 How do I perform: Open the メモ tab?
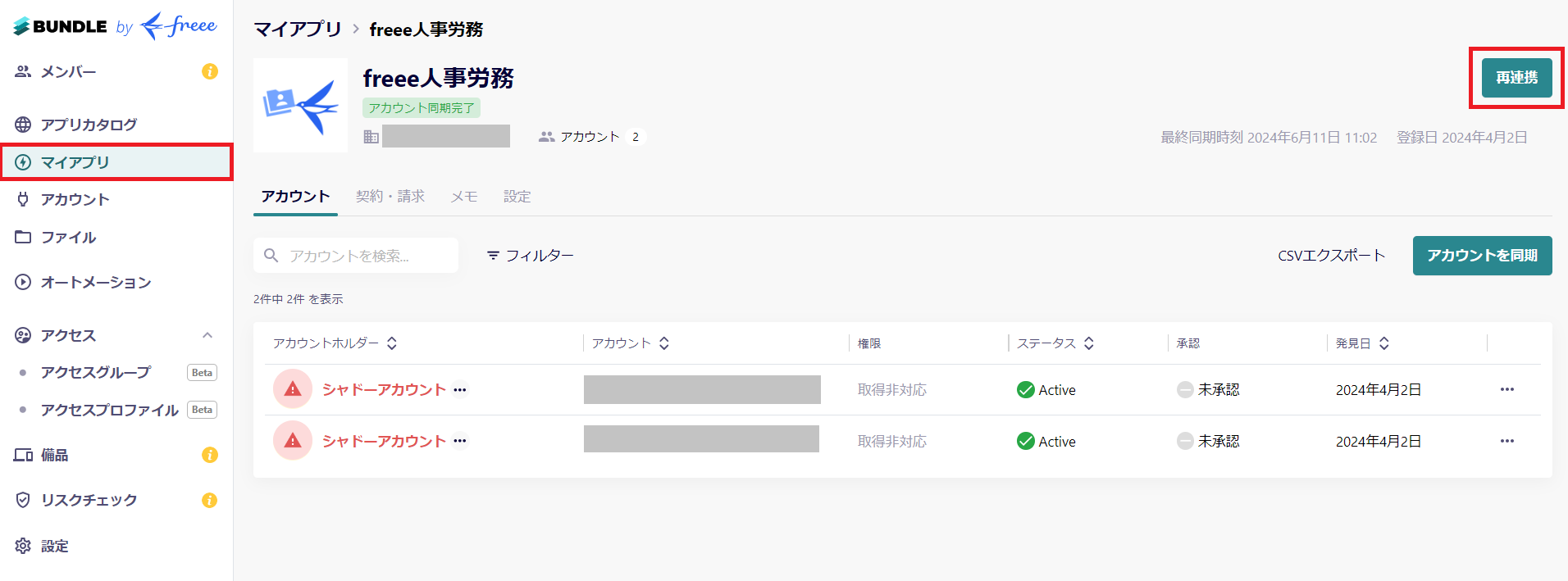[x=463, y=196]
